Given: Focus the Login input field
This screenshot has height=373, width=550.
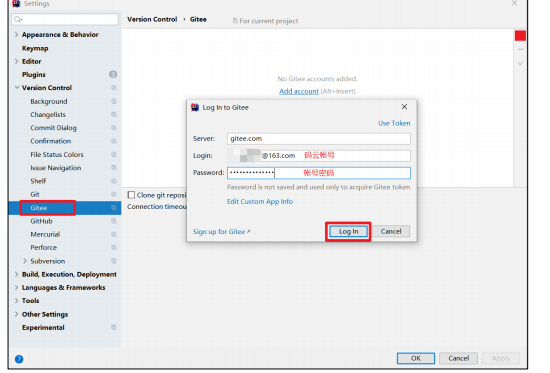Looking at the screenshot, I should (x=318, y=155).
